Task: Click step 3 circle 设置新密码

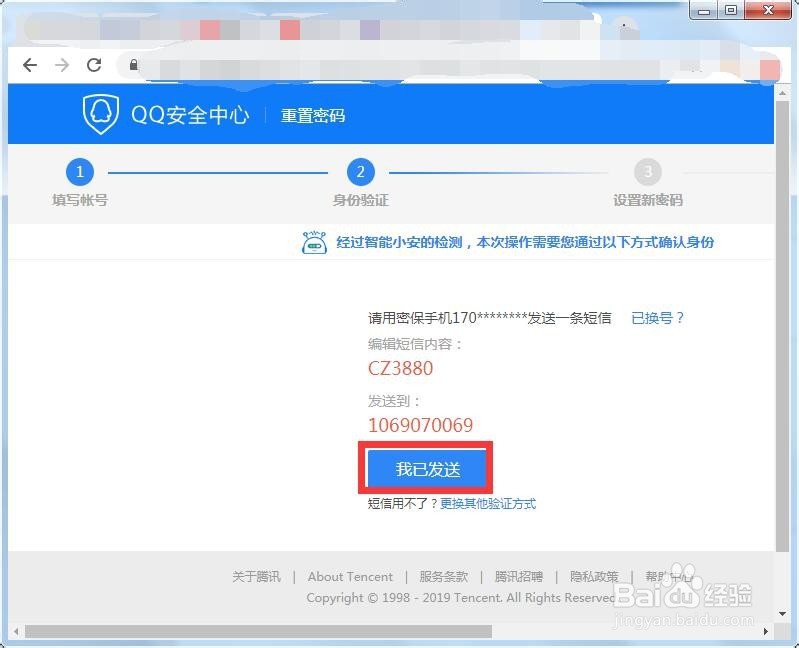Action: [648, 172]
